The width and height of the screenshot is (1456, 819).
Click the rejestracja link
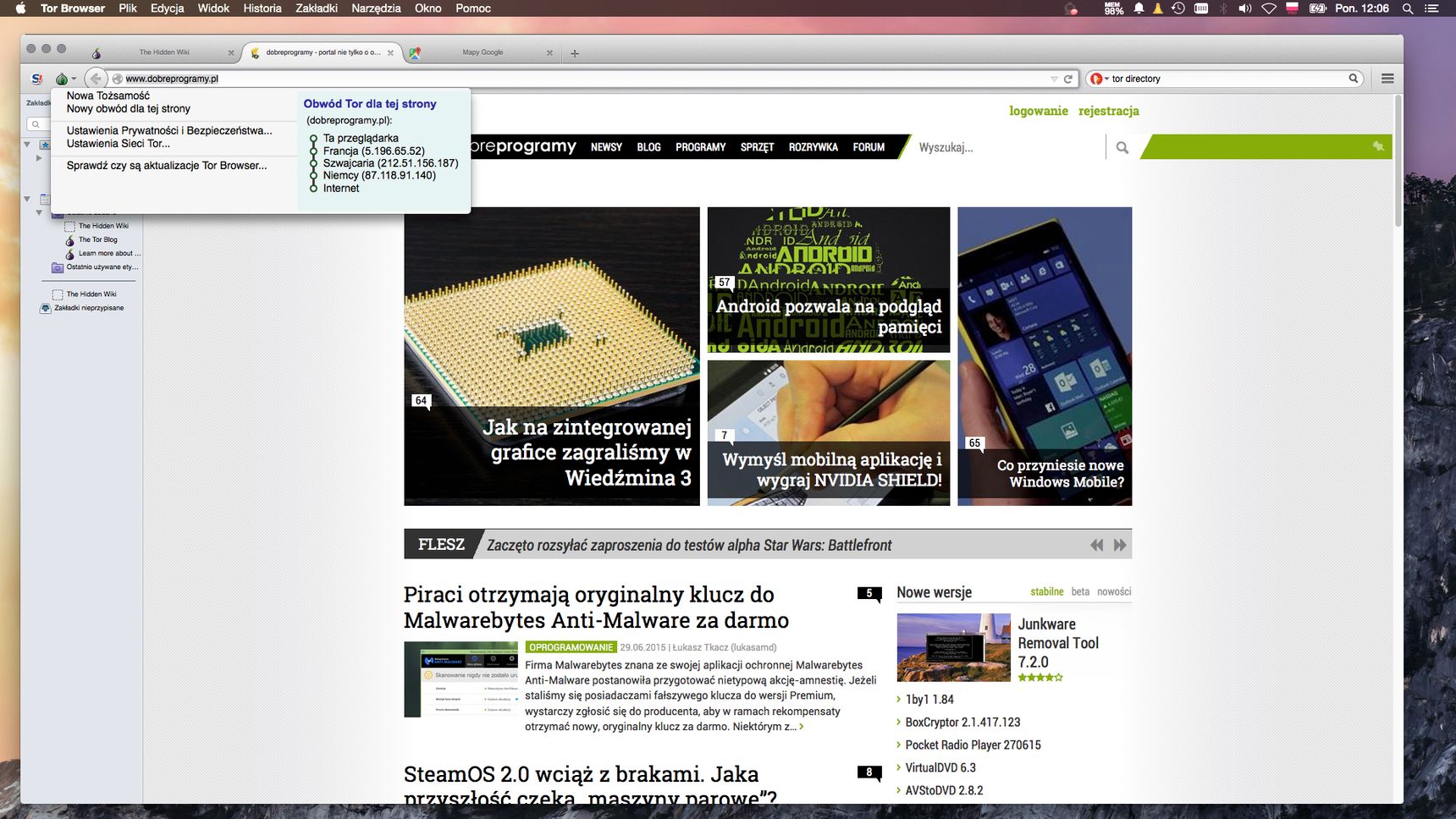click(1109, 111)
